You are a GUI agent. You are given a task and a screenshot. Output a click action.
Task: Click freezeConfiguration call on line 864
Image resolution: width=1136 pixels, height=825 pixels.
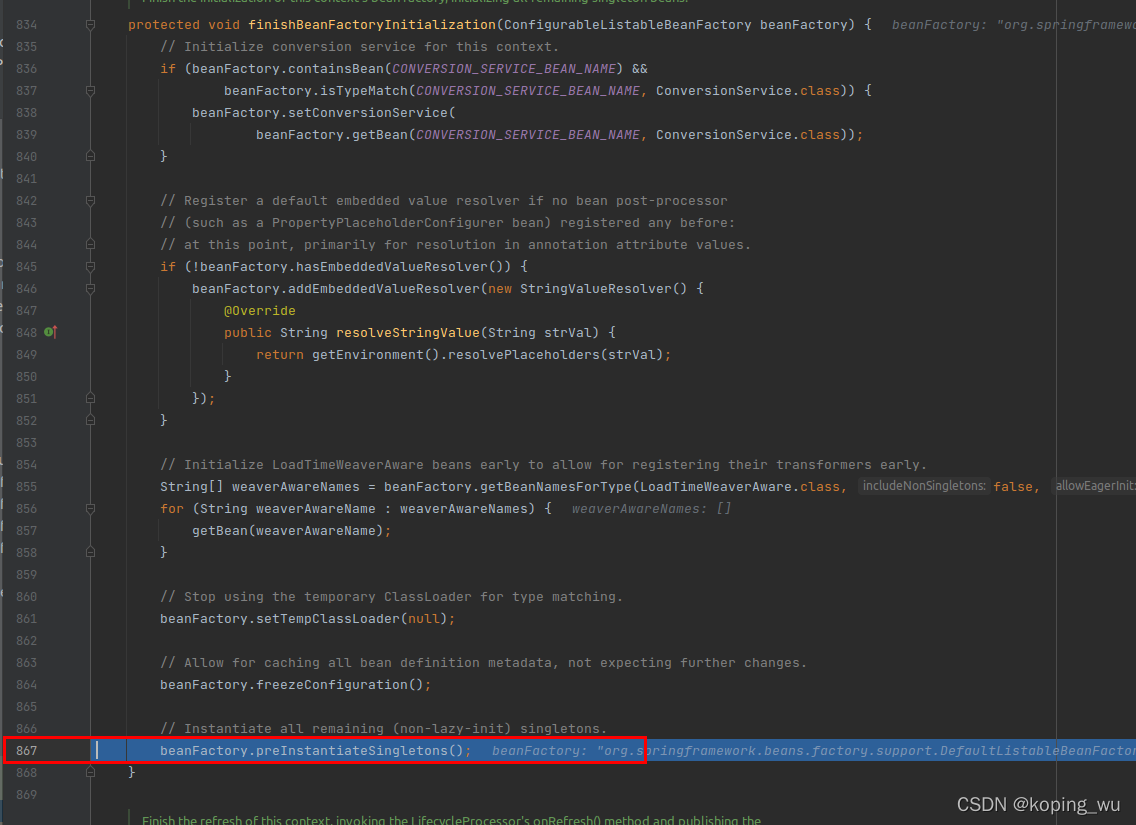point(332,684)
